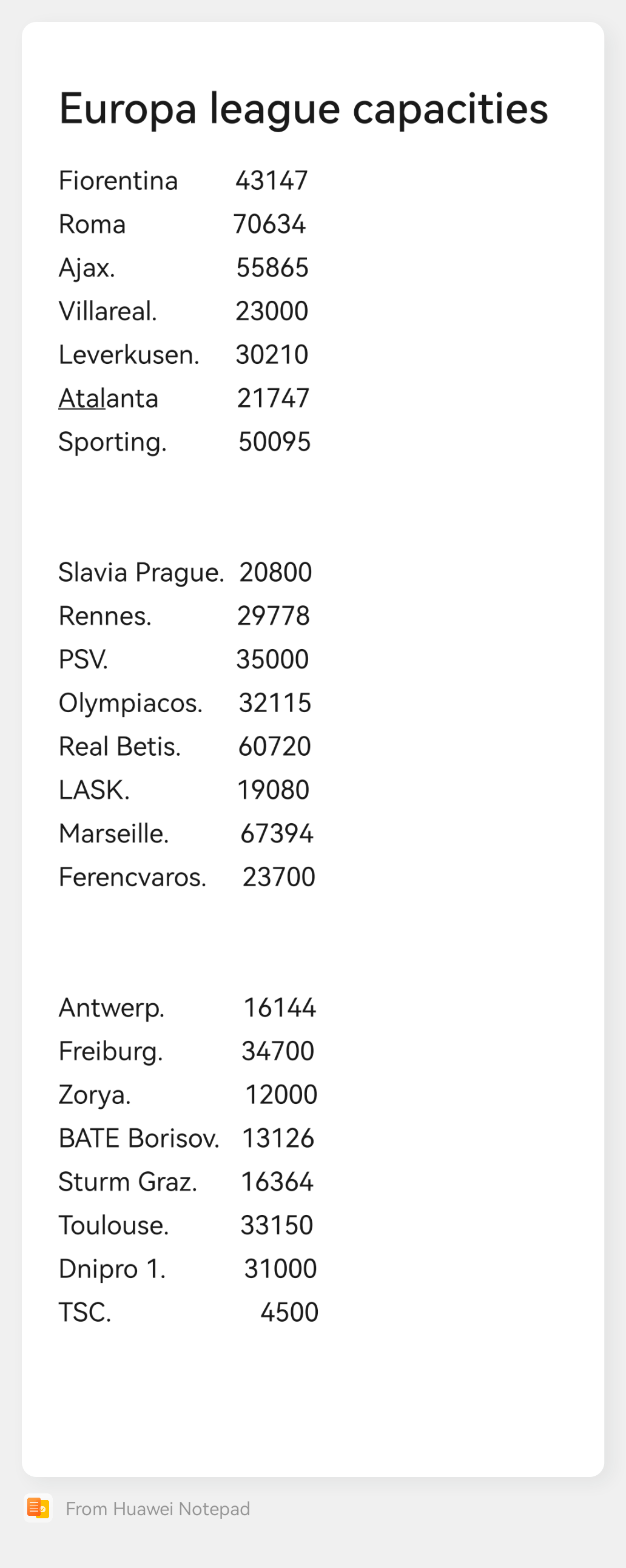
Task: Click Real Betis capacity 60720
Action: (x=274, y=747)
